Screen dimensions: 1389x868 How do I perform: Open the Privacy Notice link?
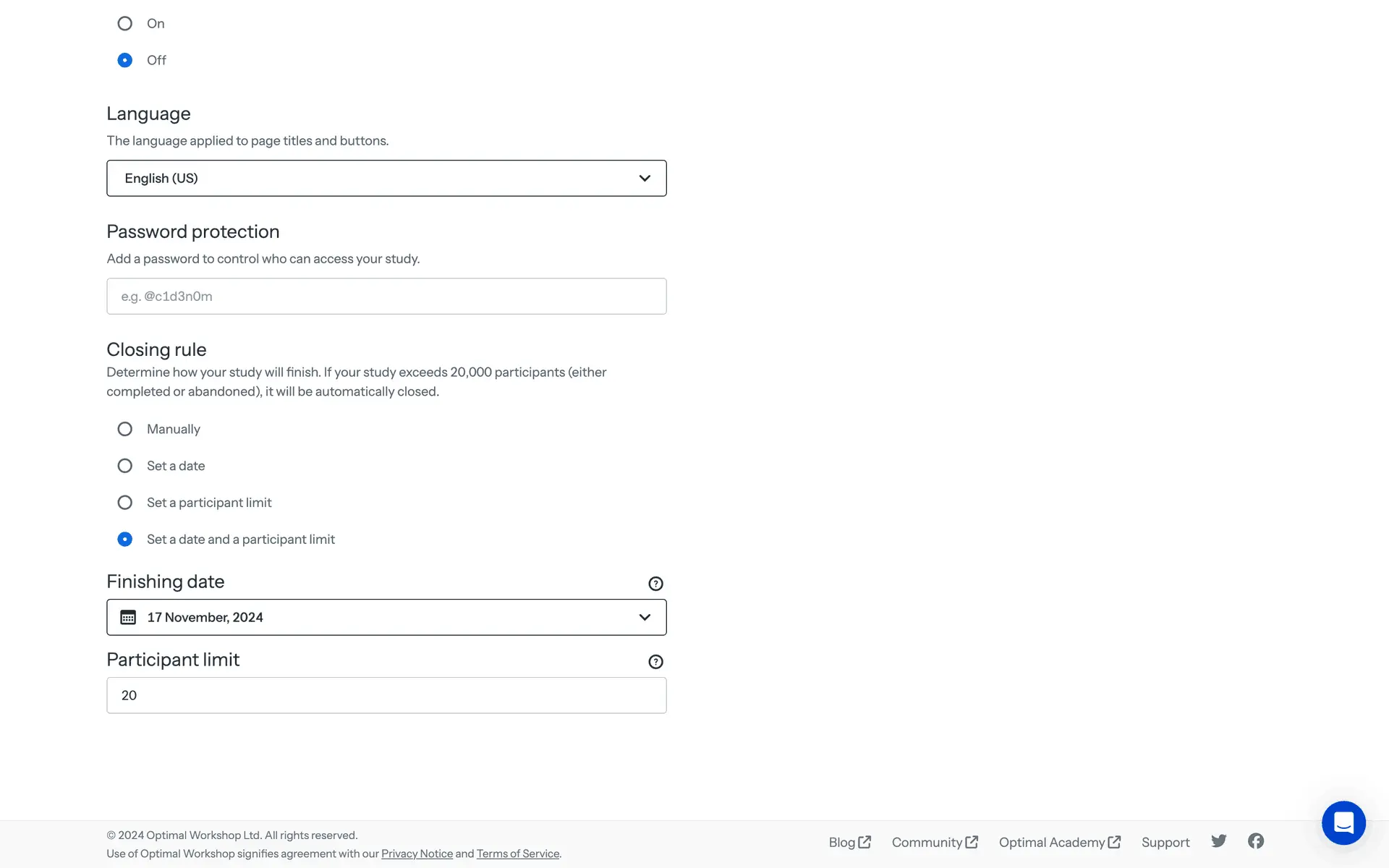pos(417,854)
